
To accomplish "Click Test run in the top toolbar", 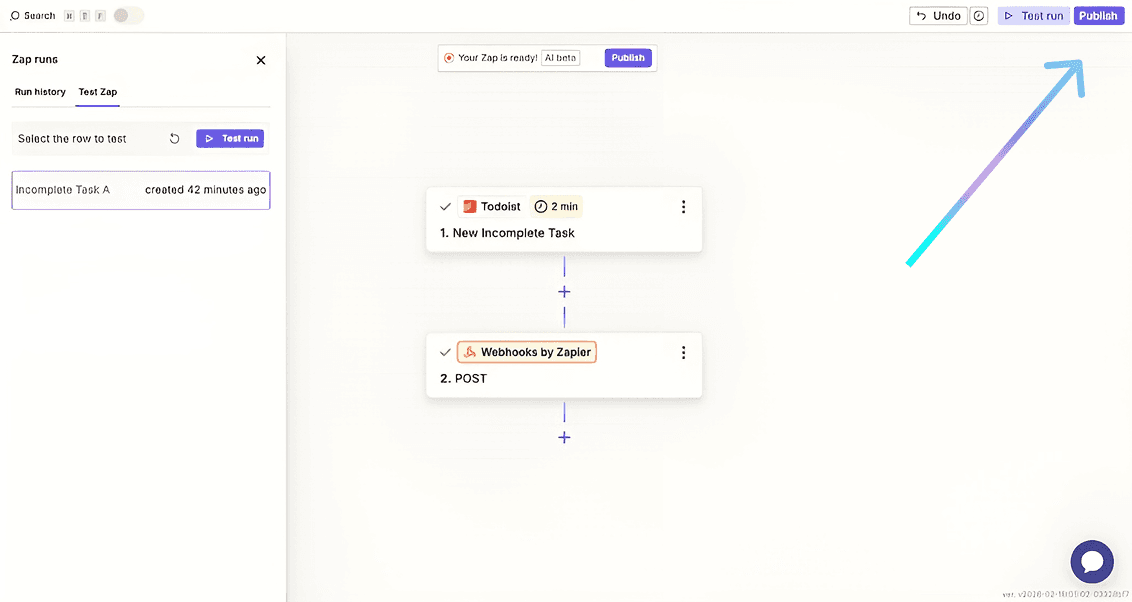I will (1034, 15).
